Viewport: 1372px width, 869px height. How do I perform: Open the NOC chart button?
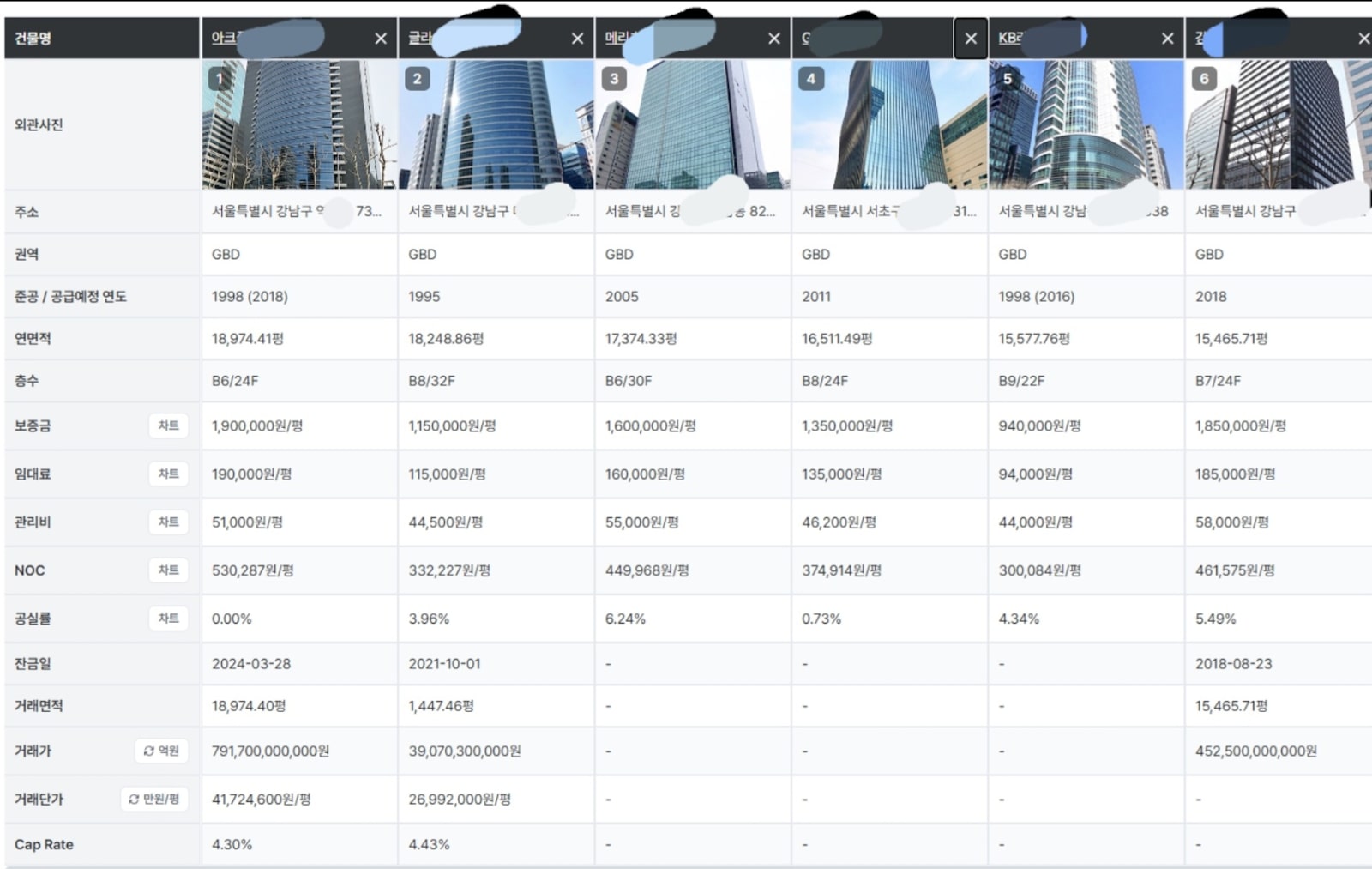coord(169,570)
